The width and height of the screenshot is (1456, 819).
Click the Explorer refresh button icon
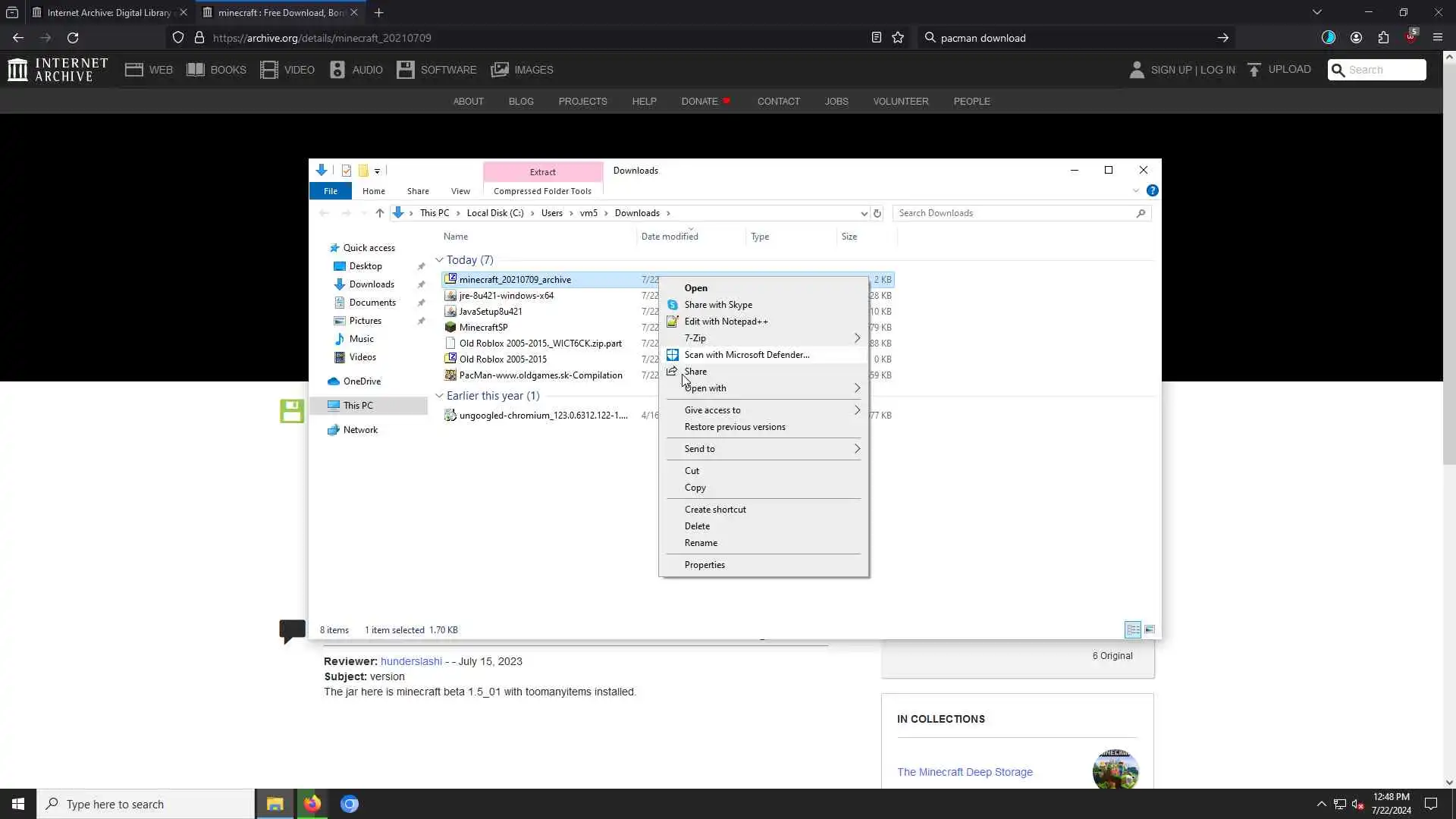point(877,213)
